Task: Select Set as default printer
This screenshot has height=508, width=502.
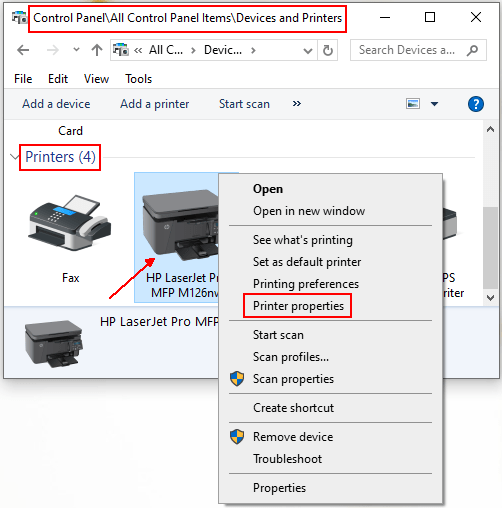Action: coord(307,262)
